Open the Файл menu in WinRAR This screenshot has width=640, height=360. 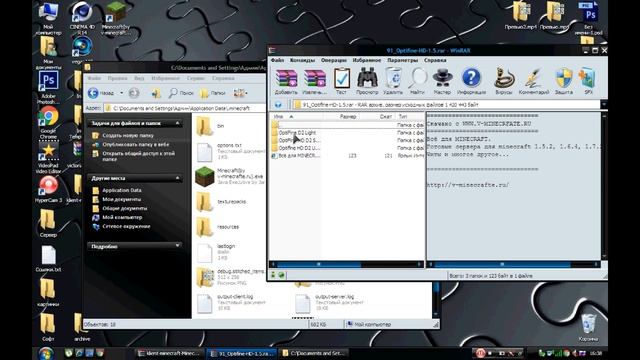pyautogui.click(x=278, y=60)
